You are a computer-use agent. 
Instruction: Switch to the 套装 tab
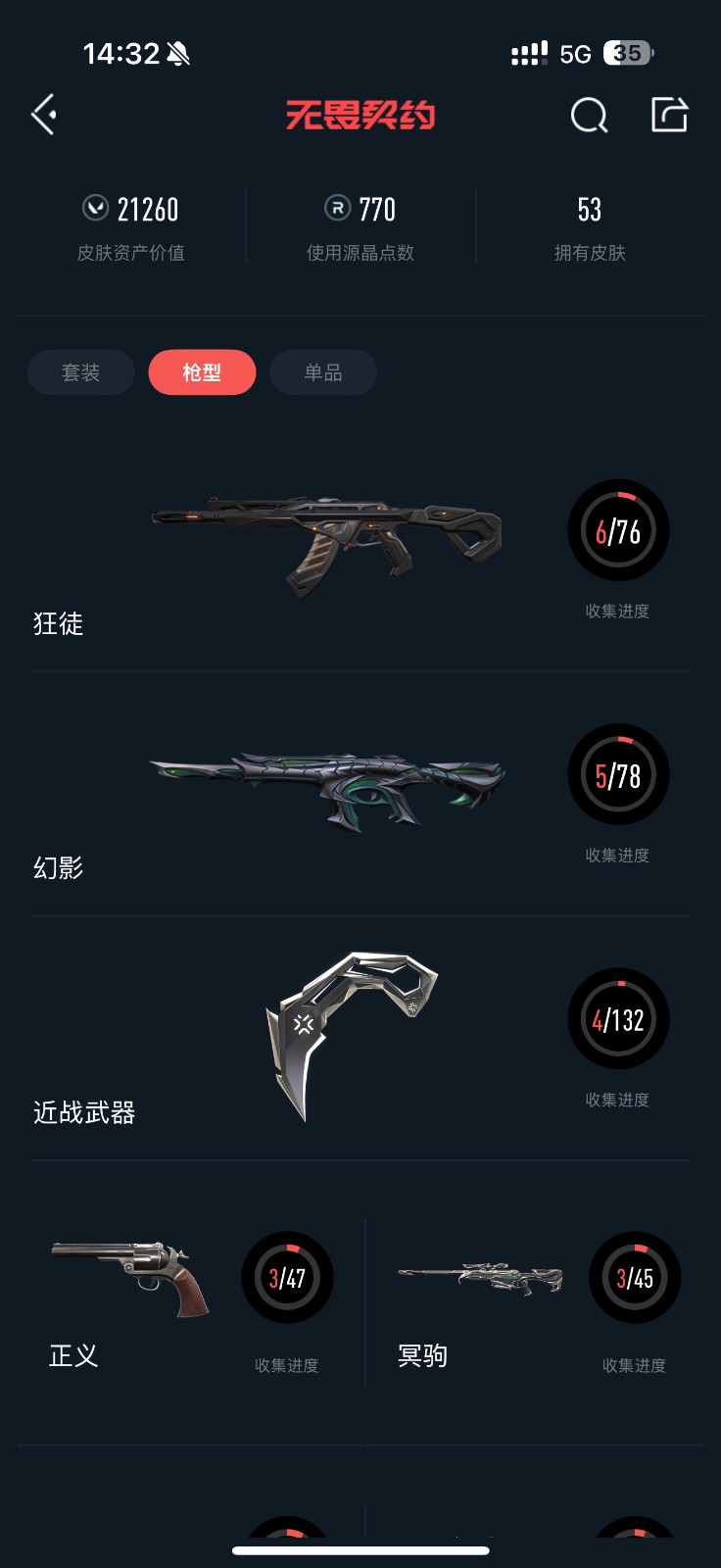pyautogui.click(x=80, y=372)
